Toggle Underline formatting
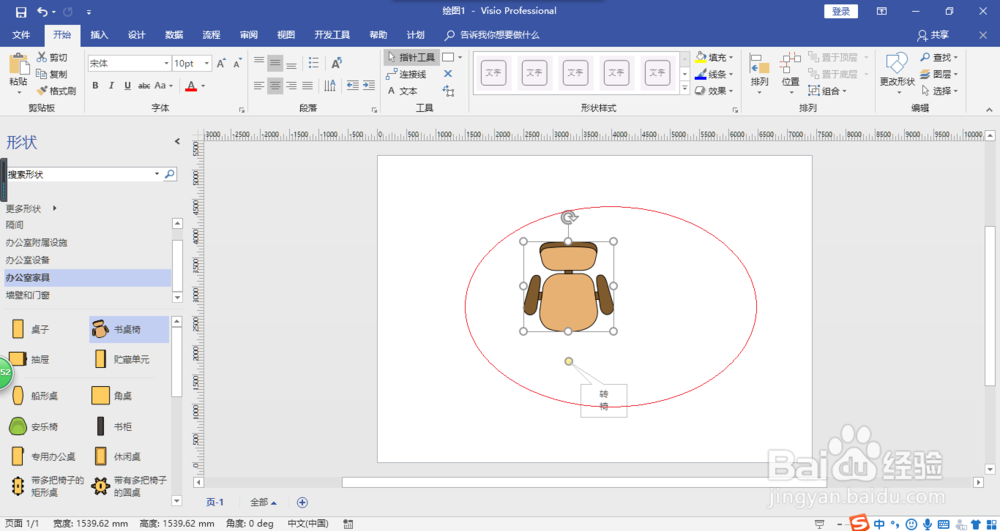This screenshot has height=531, width=1000. 128,85
